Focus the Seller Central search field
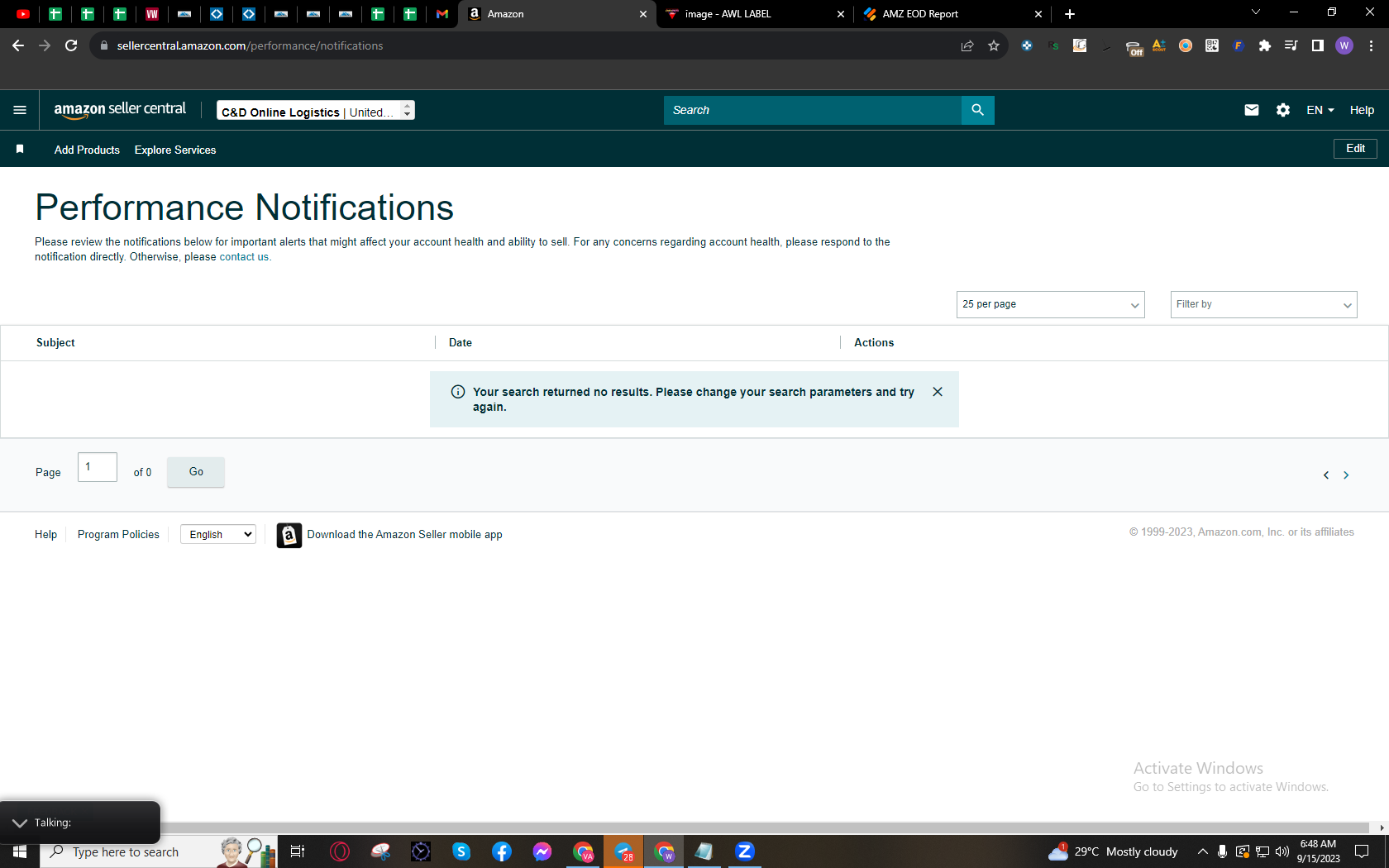 coord(812,110)
